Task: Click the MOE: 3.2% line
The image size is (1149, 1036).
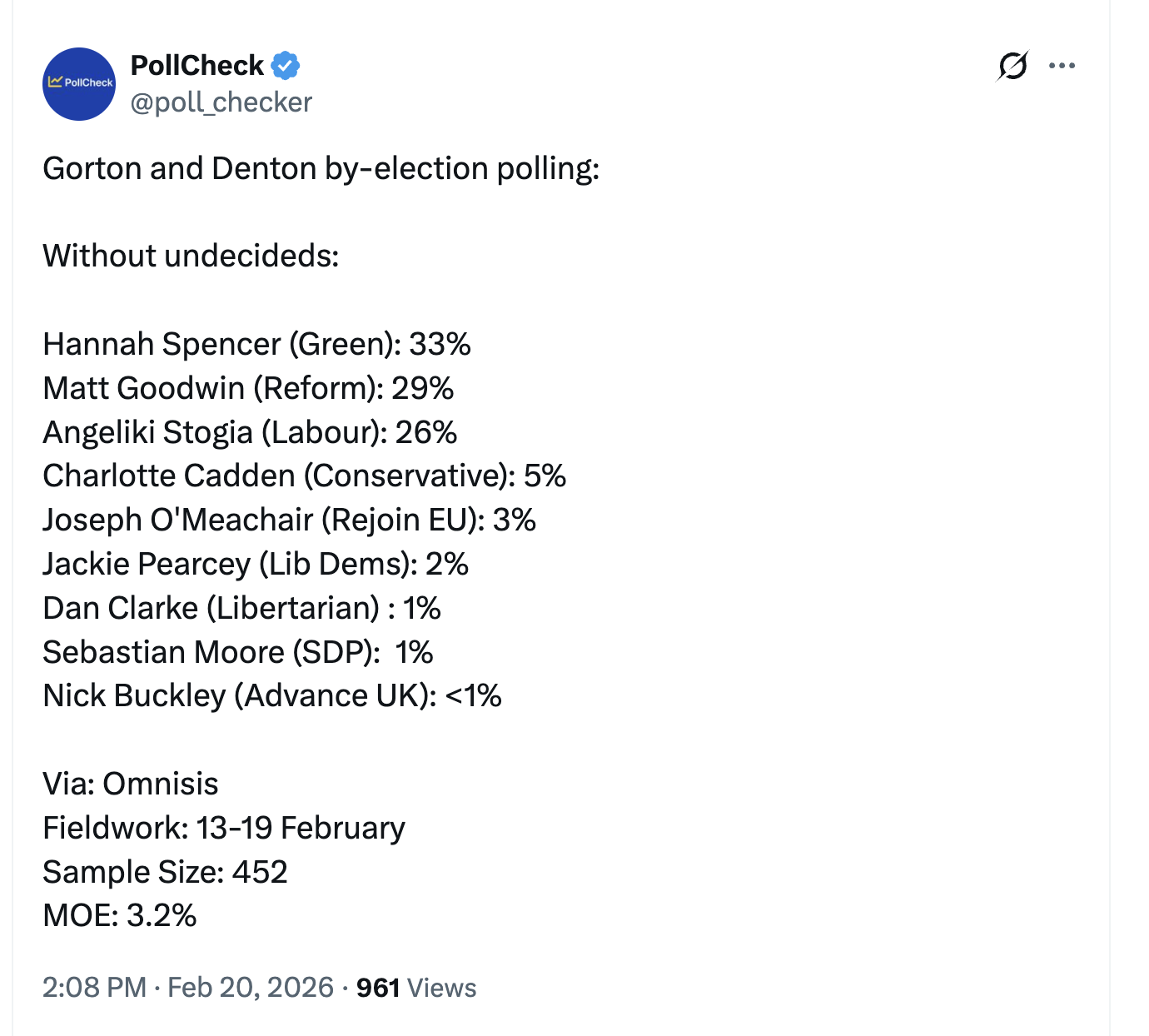Action: pos(120,915)
